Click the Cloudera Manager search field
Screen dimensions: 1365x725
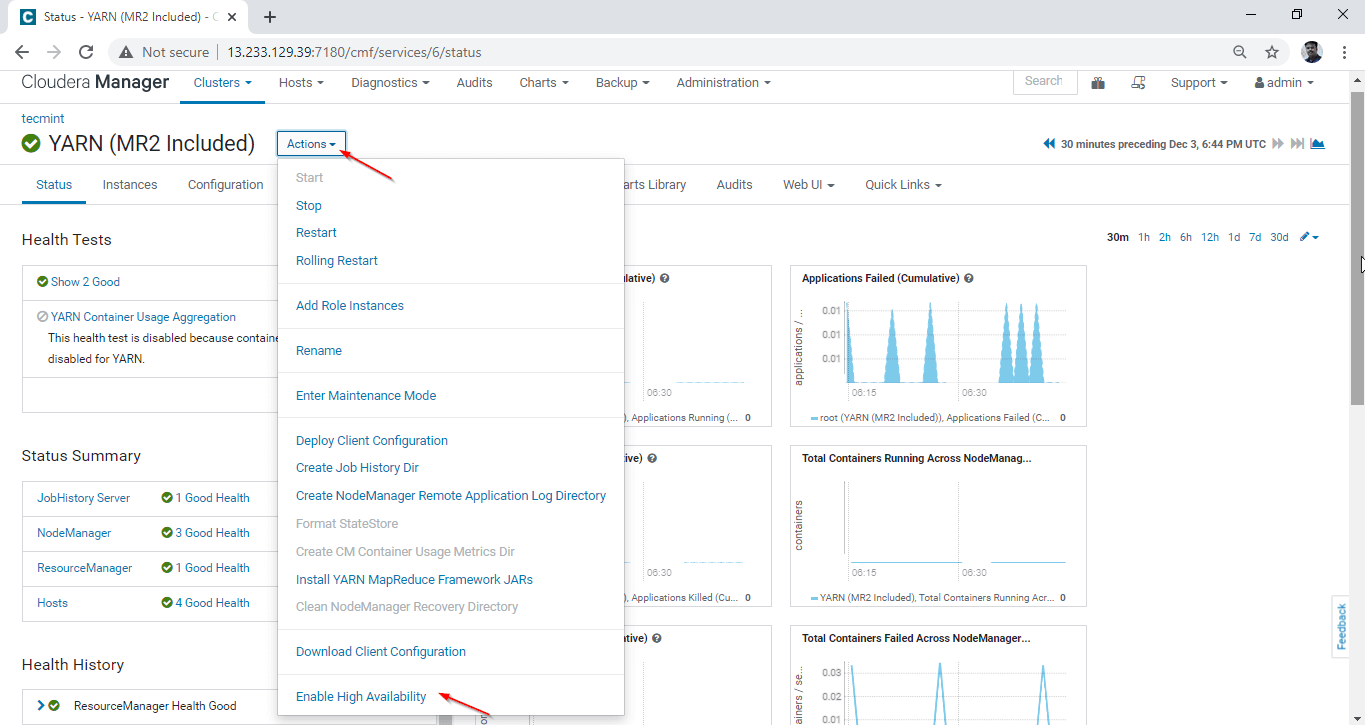click(1044, 82)
